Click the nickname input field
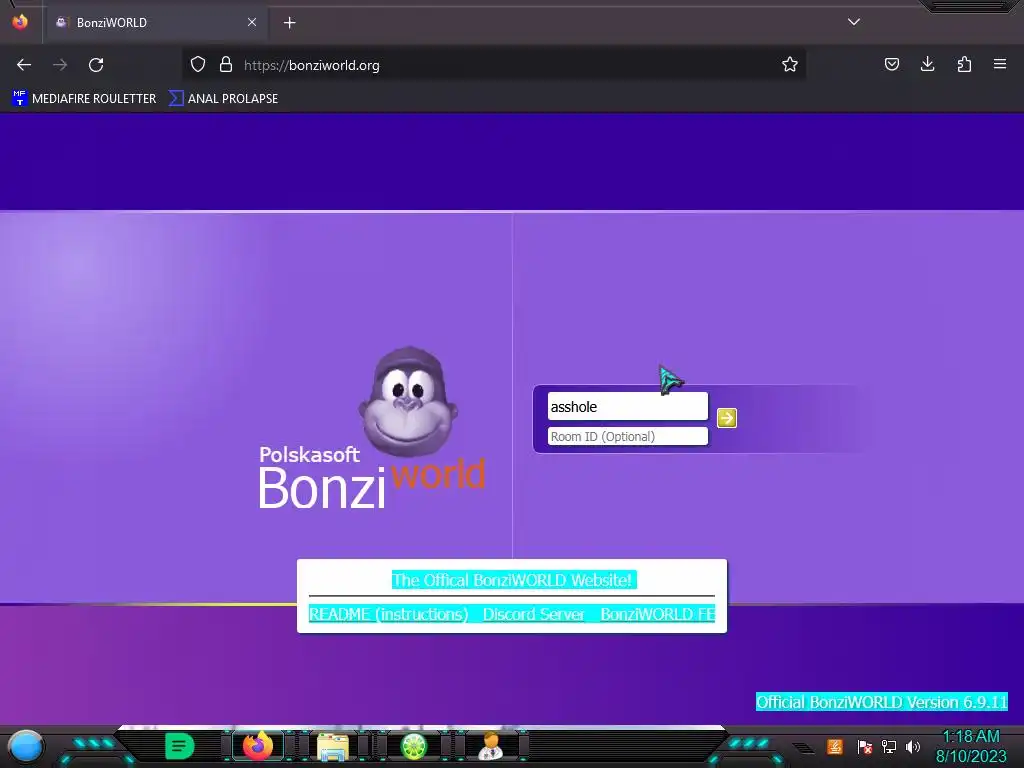This screenshot has width=1024, height=768. point(628,406)
